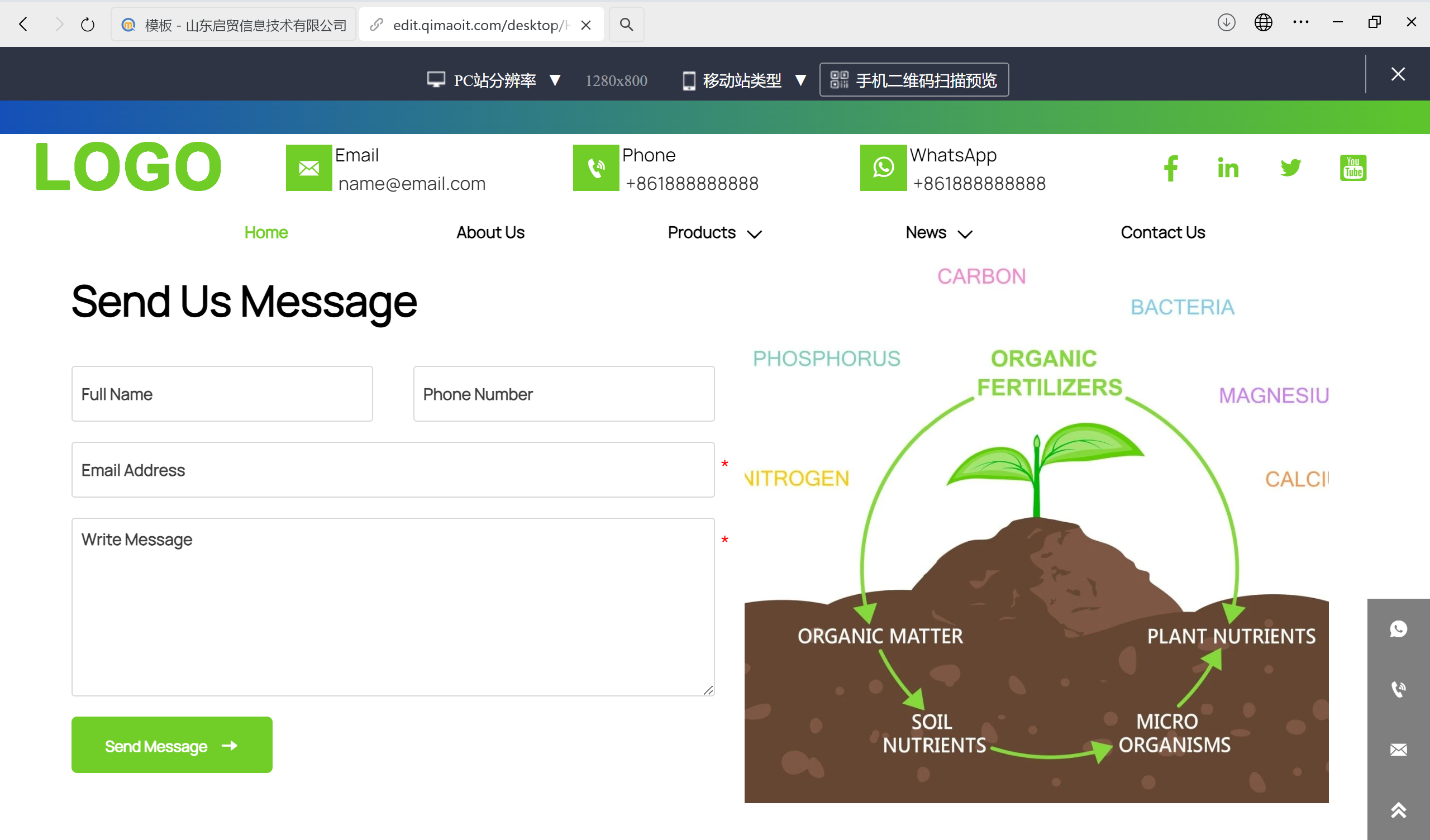
Task: Click 手机二维码扫描预览 button
Action: [914, 80]
